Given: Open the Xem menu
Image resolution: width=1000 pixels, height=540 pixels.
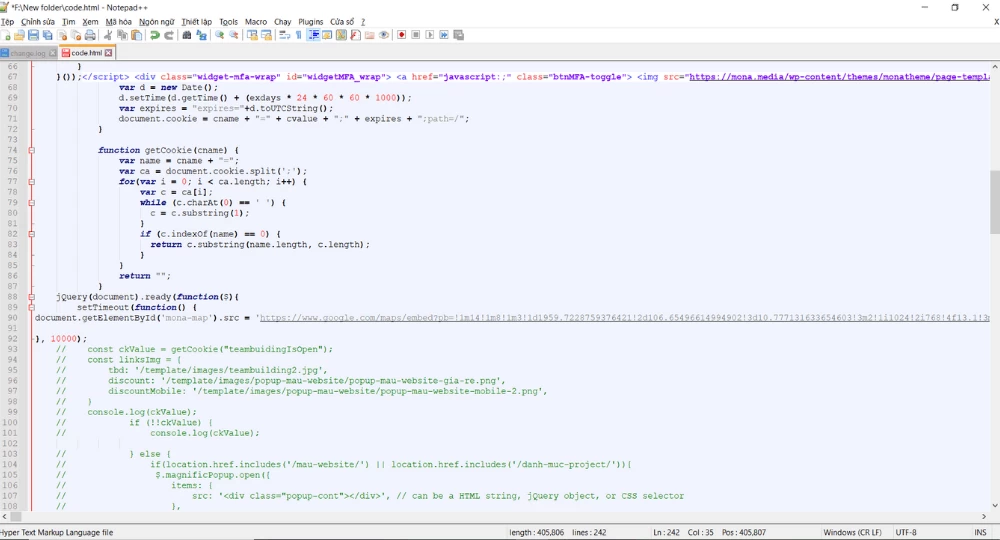Looking at the screenshot, I should (90, 22).
